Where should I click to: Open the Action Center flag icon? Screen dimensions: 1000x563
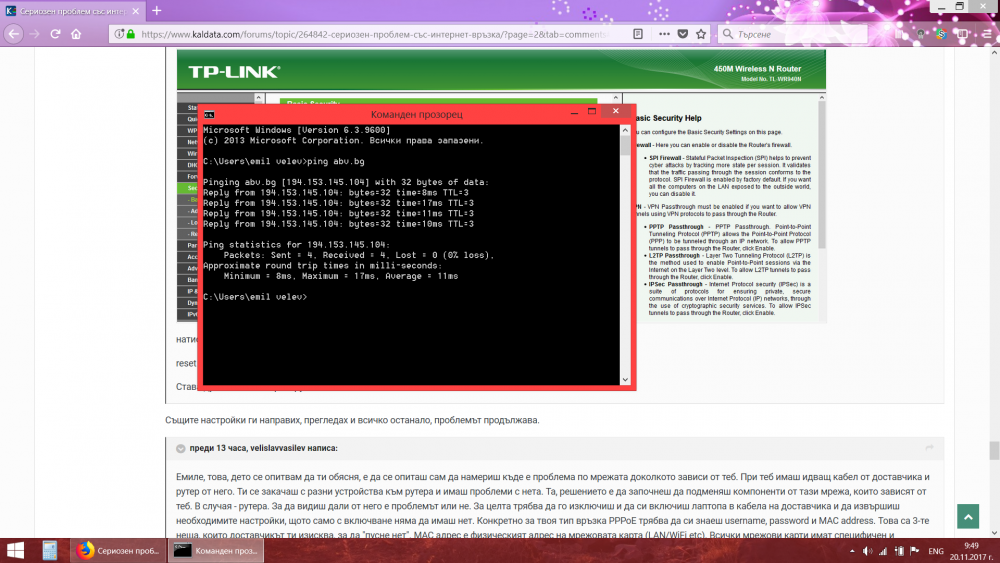tap(915, 551)
